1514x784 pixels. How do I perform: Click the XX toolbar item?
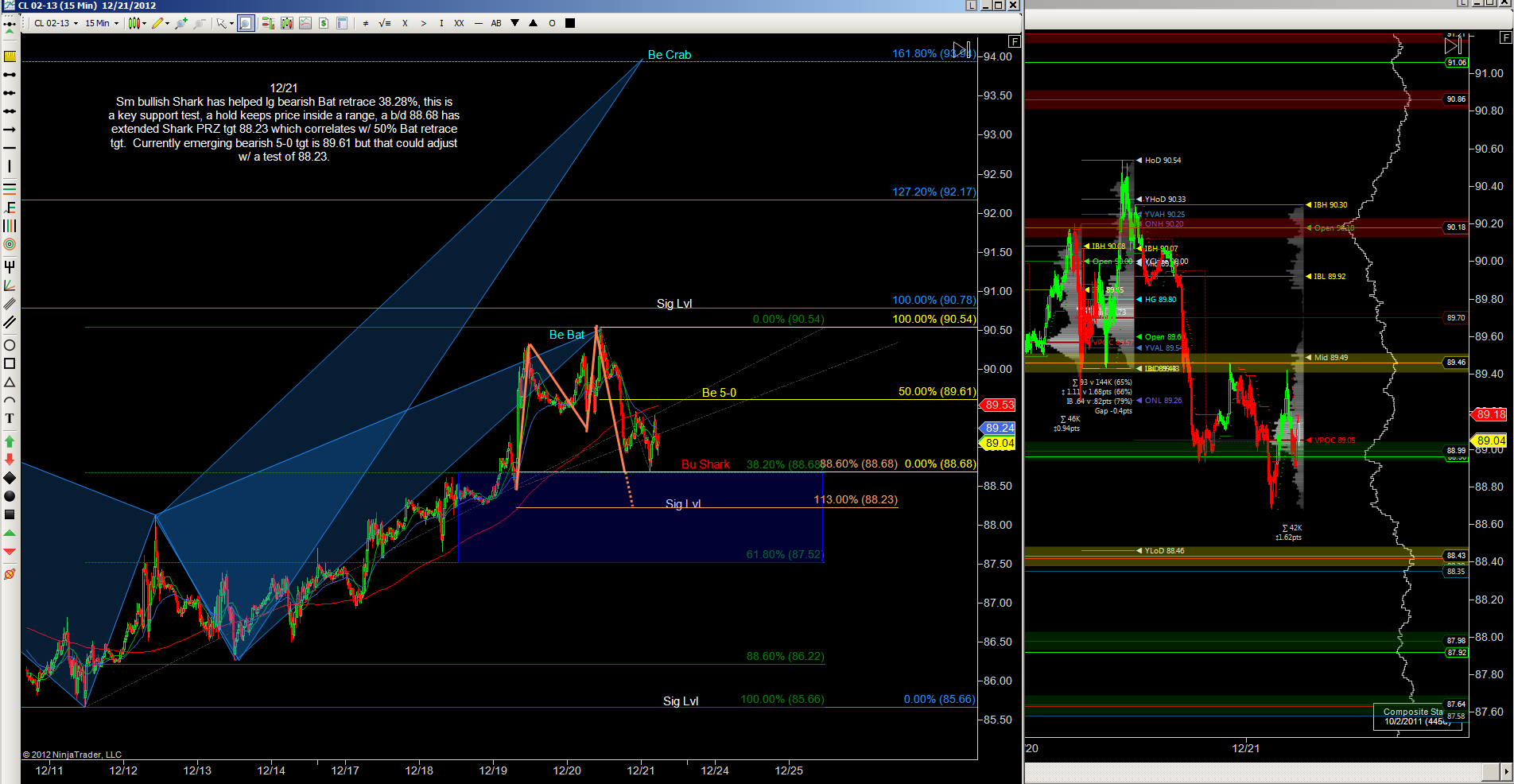pos(459,23)
